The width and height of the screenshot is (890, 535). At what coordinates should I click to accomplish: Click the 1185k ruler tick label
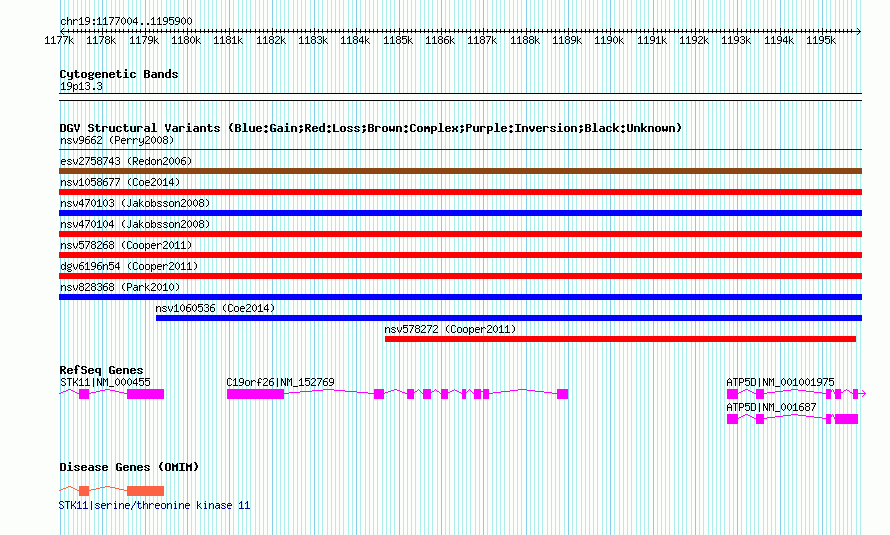coord(398,40)
